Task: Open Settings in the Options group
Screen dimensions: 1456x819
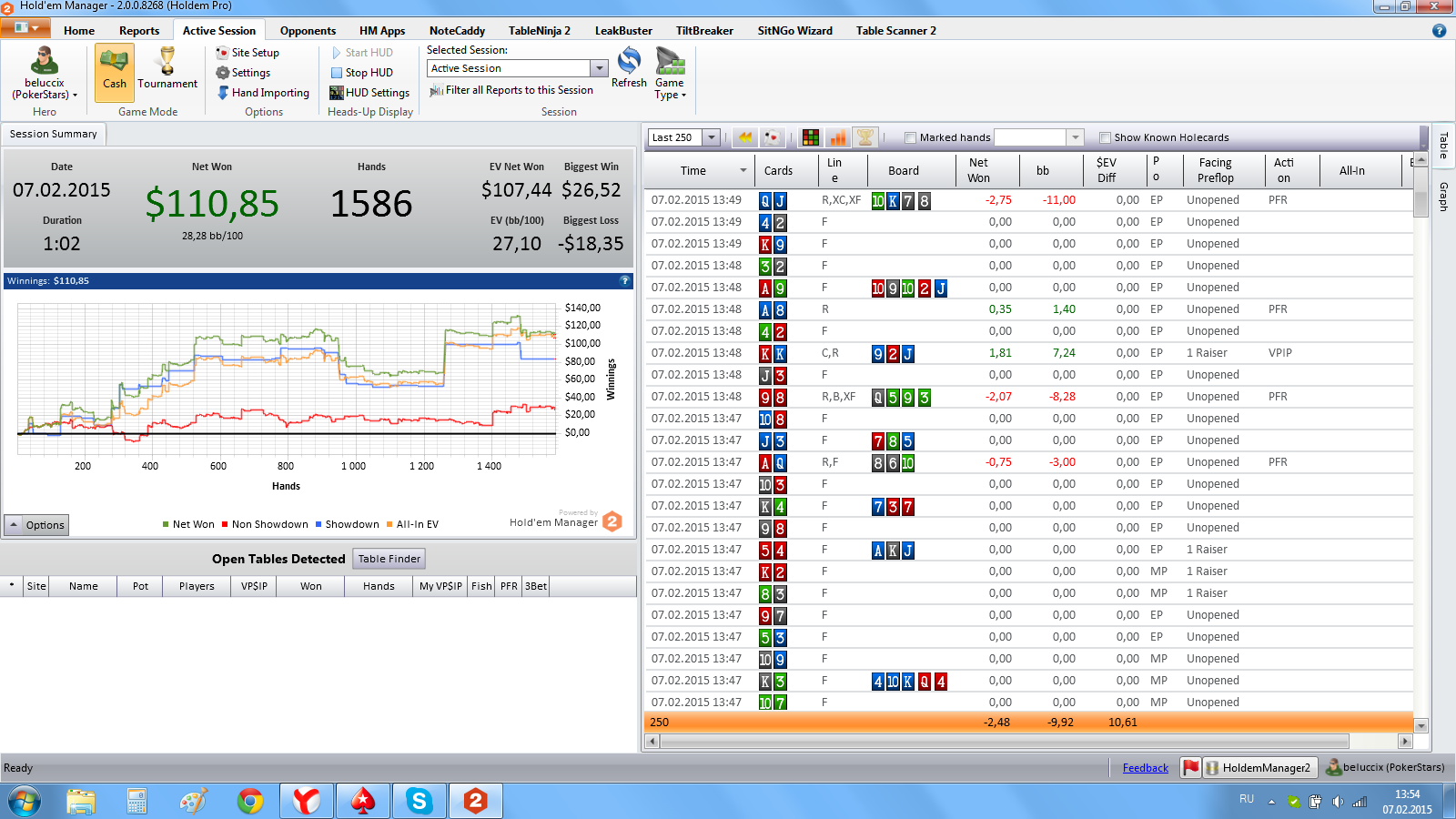Action: (243, 73)
